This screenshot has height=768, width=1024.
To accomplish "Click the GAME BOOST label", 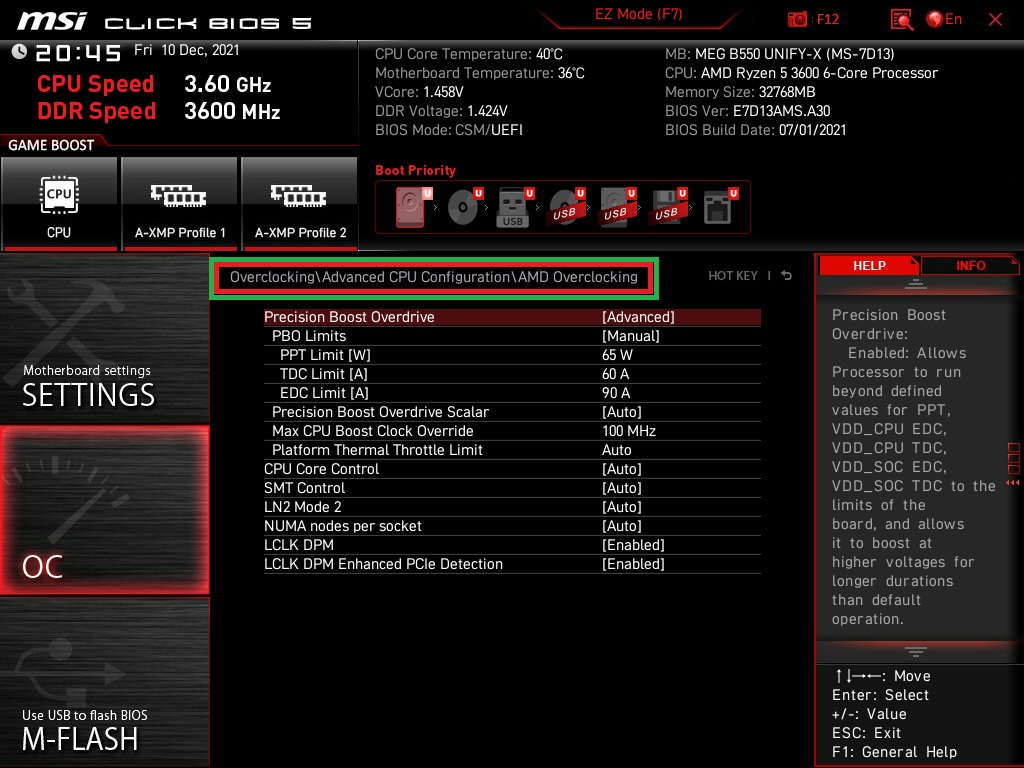I will (51, 145).
